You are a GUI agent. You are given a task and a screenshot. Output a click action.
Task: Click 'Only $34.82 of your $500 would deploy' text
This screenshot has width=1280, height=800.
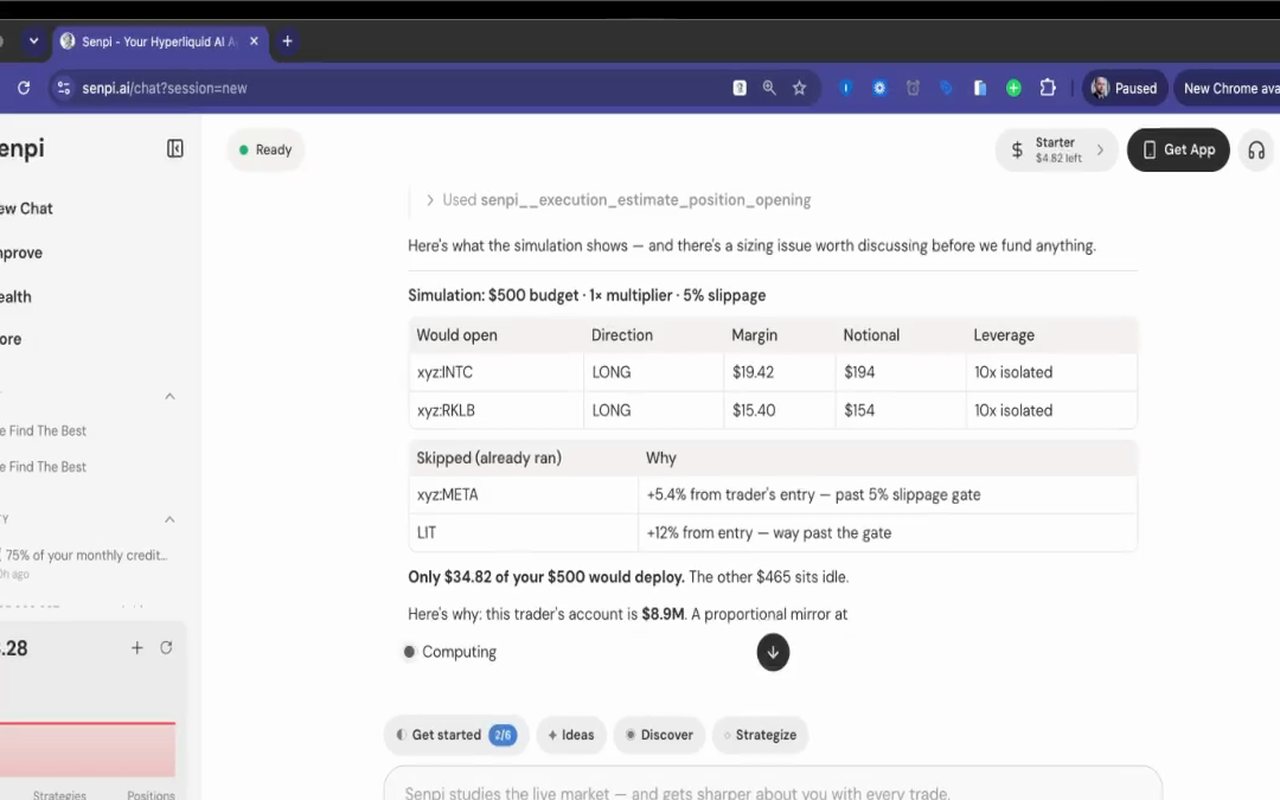pos(546,577)
